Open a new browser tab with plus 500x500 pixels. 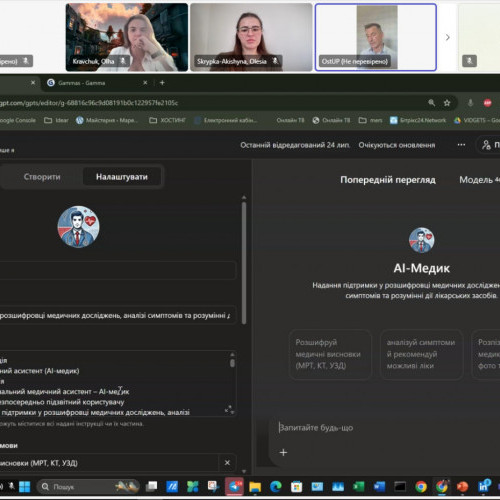162,83
